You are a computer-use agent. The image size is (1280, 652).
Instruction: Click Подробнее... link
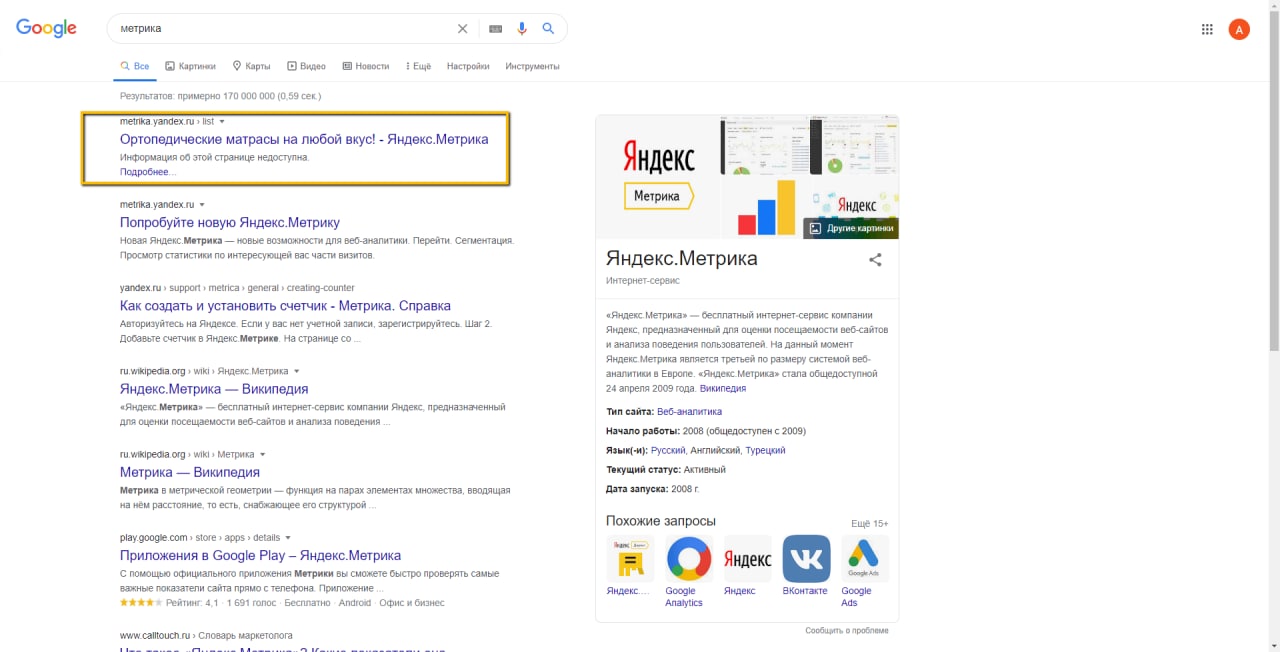(x=148, y=172)
